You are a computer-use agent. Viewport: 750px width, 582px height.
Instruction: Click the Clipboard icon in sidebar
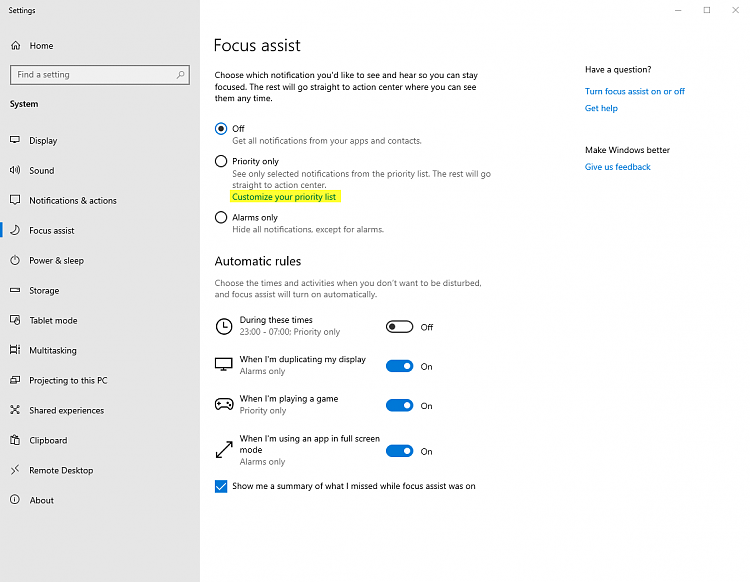click(16, 441)
